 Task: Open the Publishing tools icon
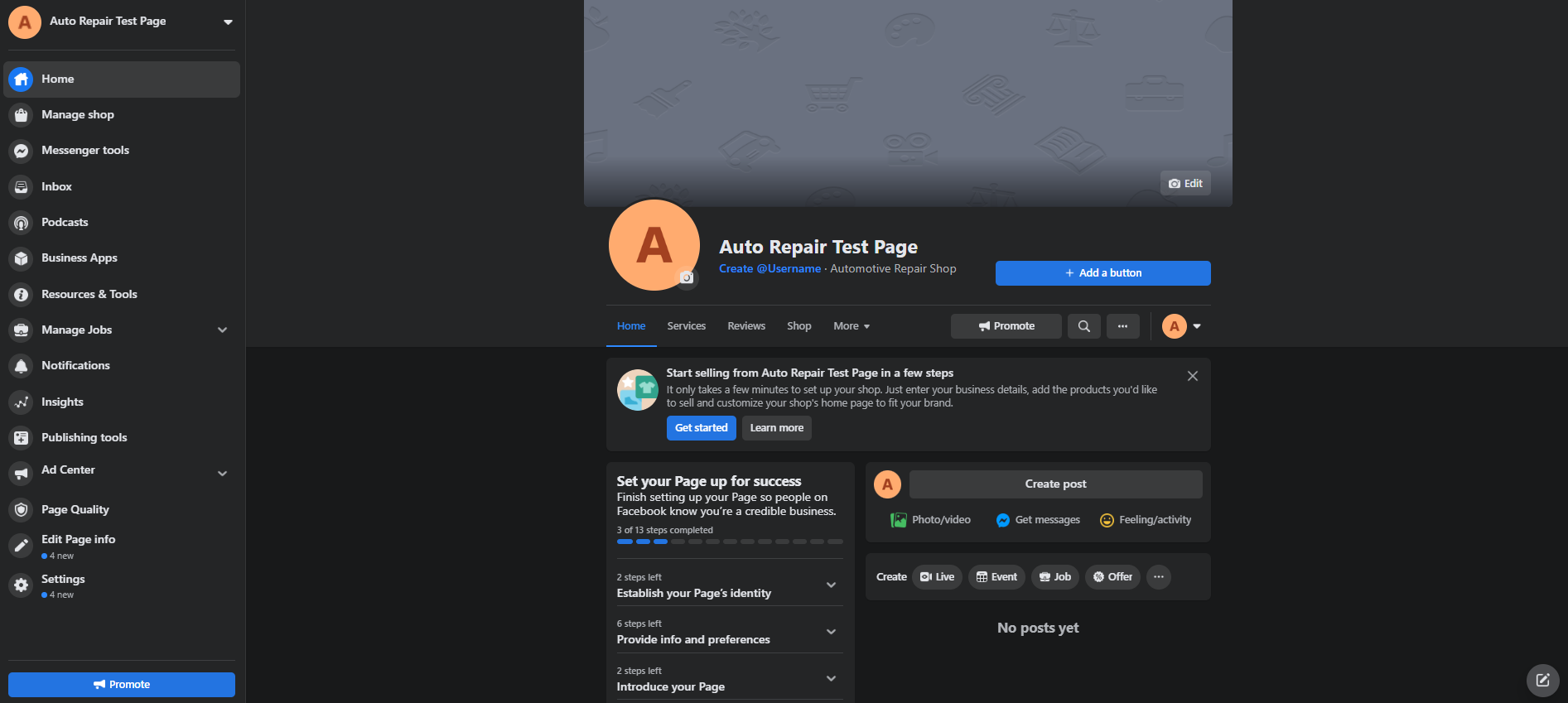(x=22, y=438)
